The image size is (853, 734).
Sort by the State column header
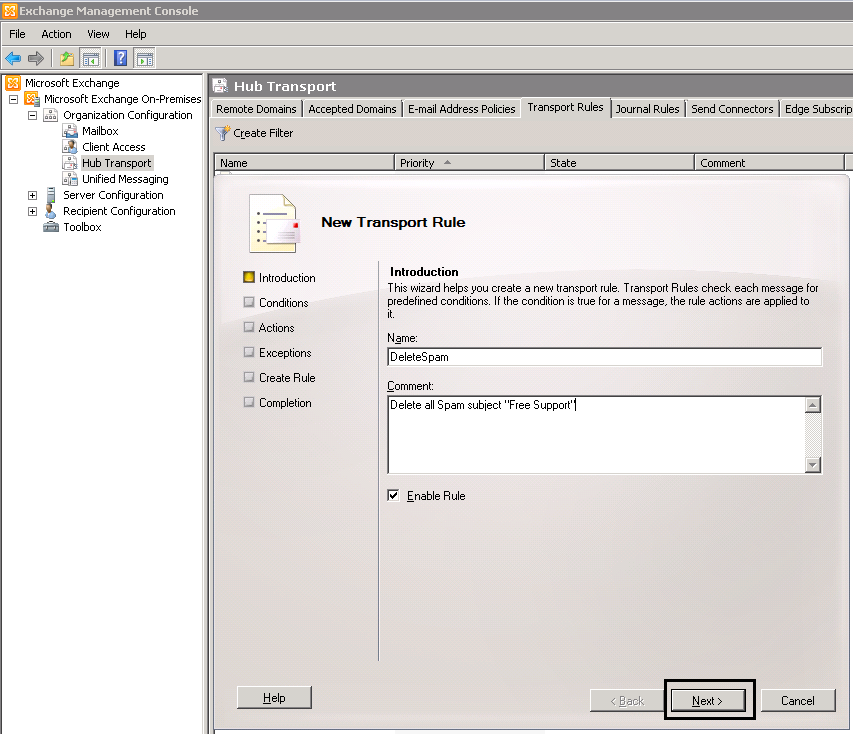(x=619, y=163)
